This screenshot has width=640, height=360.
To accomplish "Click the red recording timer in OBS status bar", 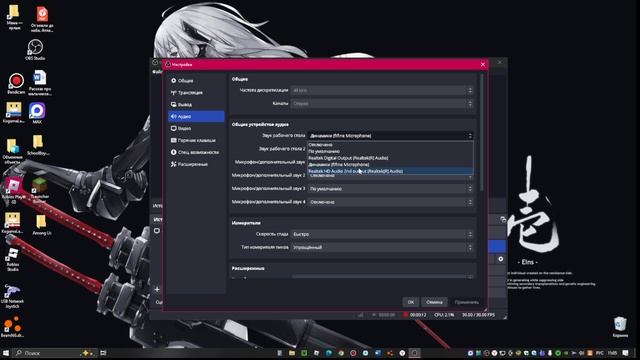I will [x=415, y=315].
